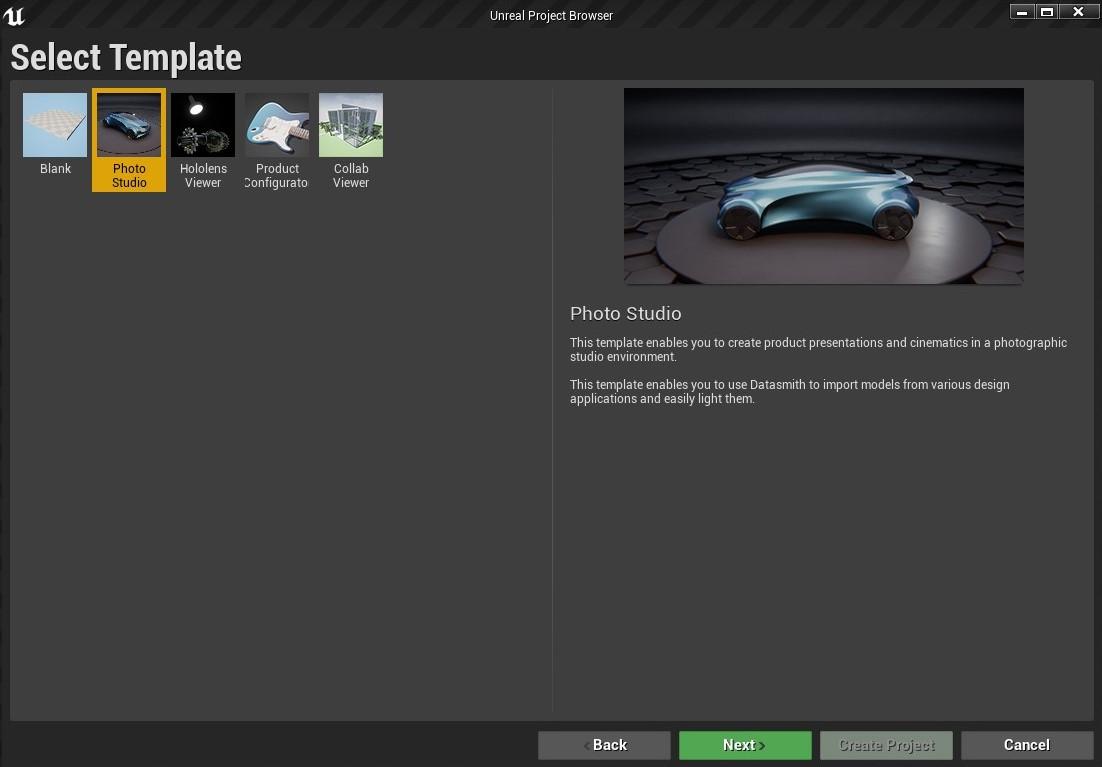Select the Blank template thumbnail

pos(55,125)
